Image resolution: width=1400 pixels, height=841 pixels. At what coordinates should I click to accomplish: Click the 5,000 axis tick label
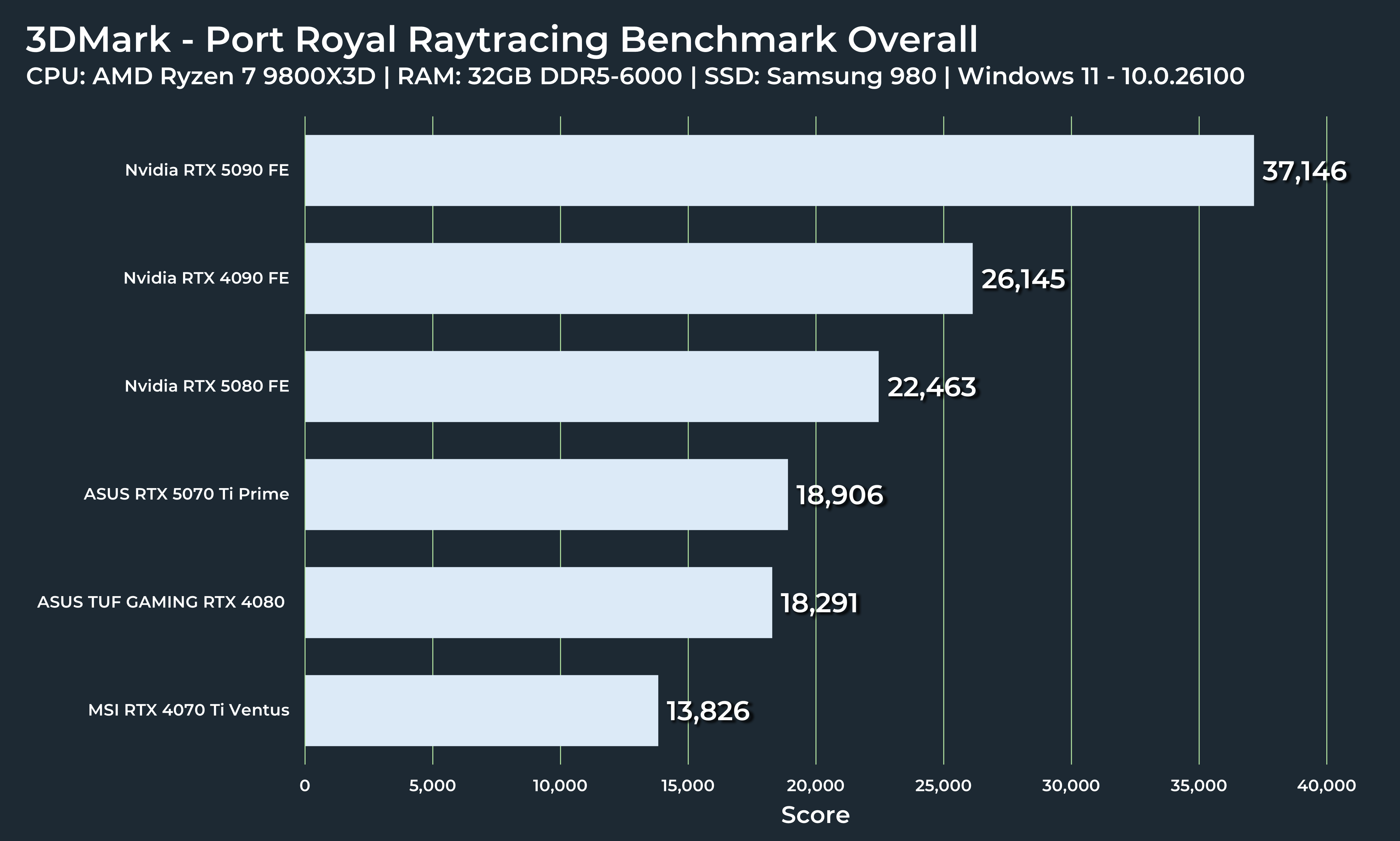point(432,785)
